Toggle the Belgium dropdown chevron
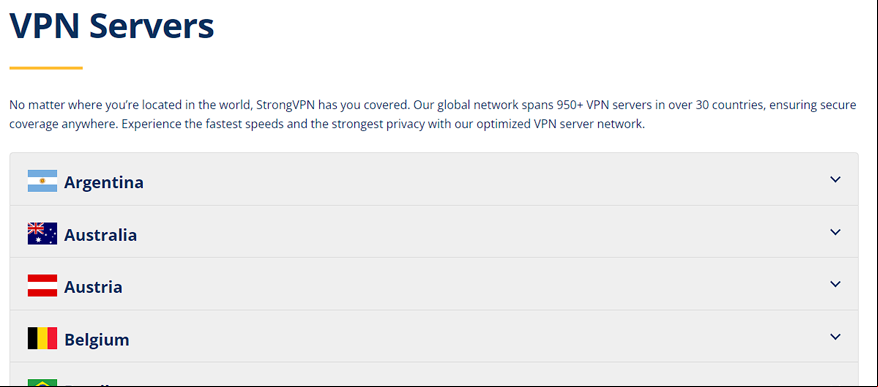This screenshot has width=878, height=387. [835, 337]
